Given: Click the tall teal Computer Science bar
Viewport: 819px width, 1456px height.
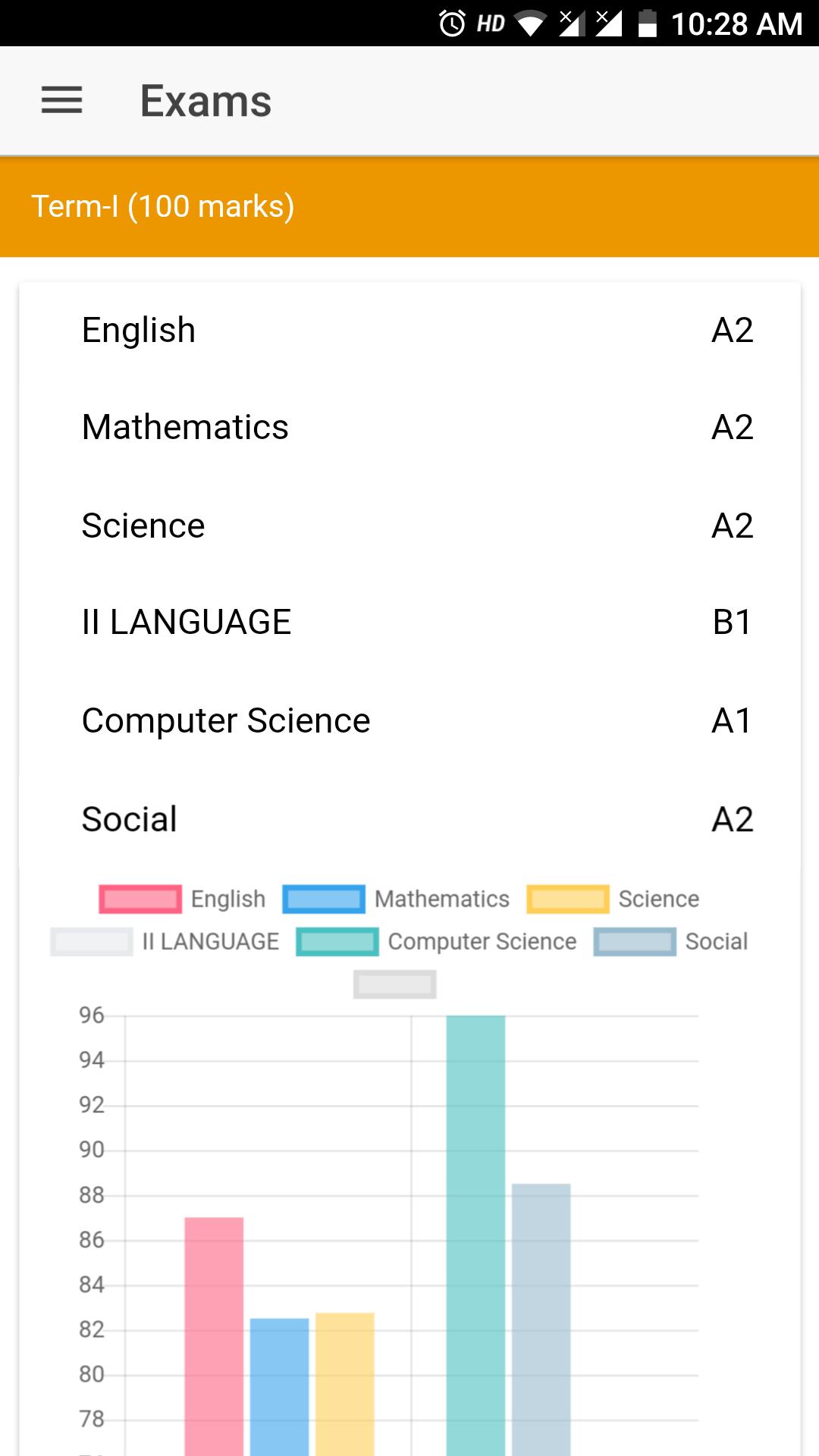Looking at the screenshot, I should (x=475, y=1236).
